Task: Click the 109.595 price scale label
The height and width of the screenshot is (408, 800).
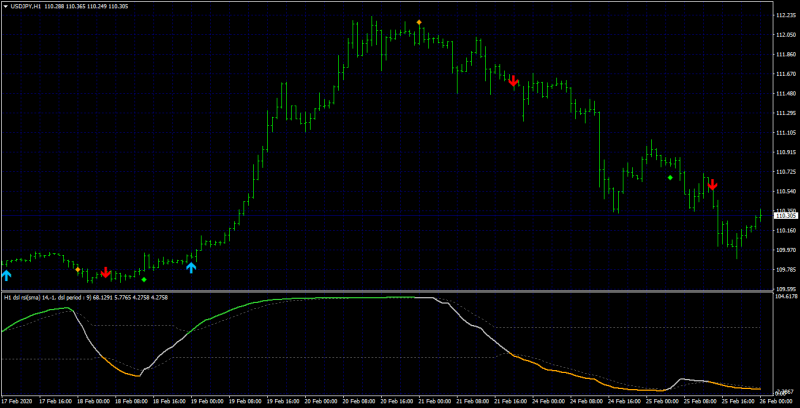Action: click(x=786, y=289)
